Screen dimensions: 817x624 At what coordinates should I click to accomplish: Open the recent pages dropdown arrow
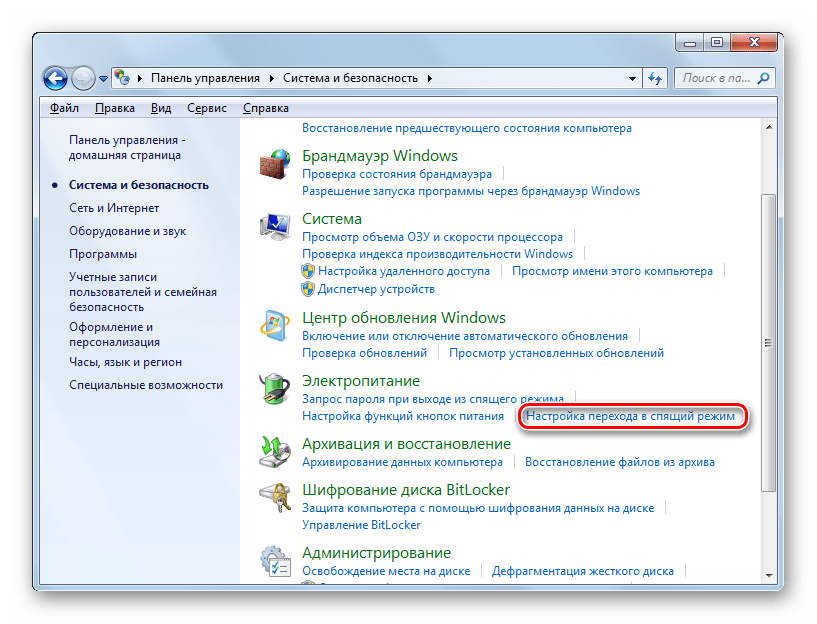tap(103, 78)
